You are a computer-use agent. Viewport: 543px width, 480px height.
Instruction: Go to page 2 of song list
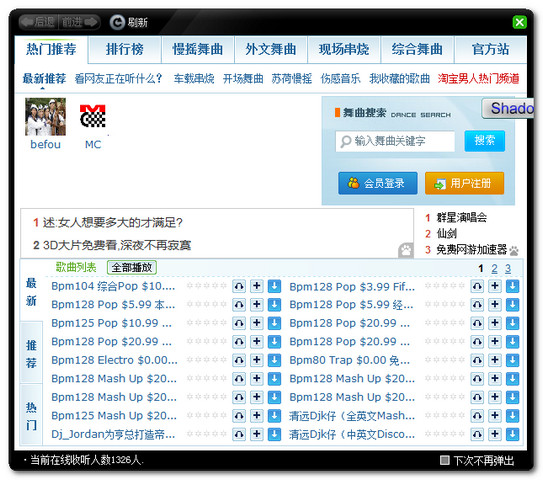point(494,268)
